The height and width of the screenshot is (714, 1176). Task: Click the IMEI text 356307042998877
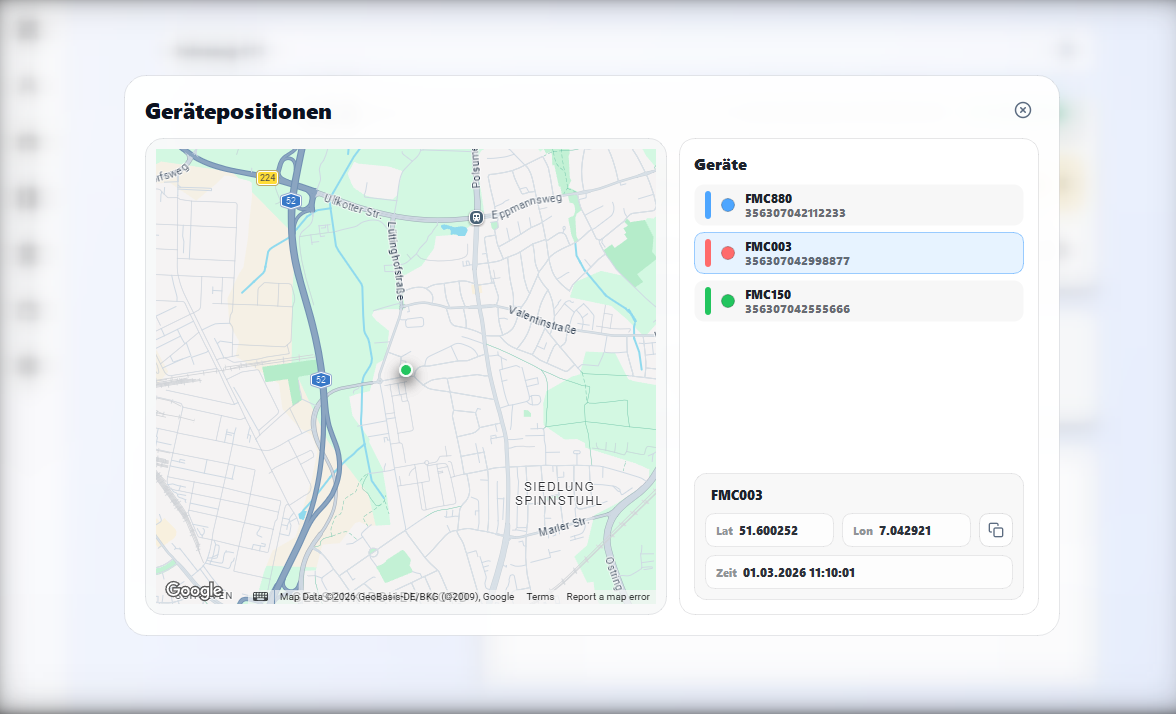coord(797,261)
